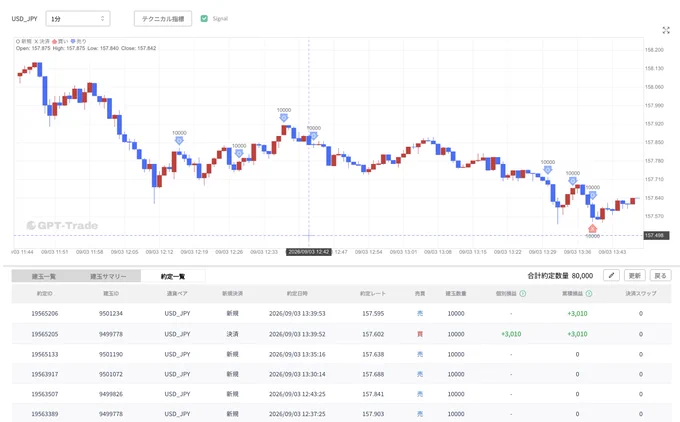Click rate value 157.688
This screenshot has height=422, width=680.
tap(373, 374)
